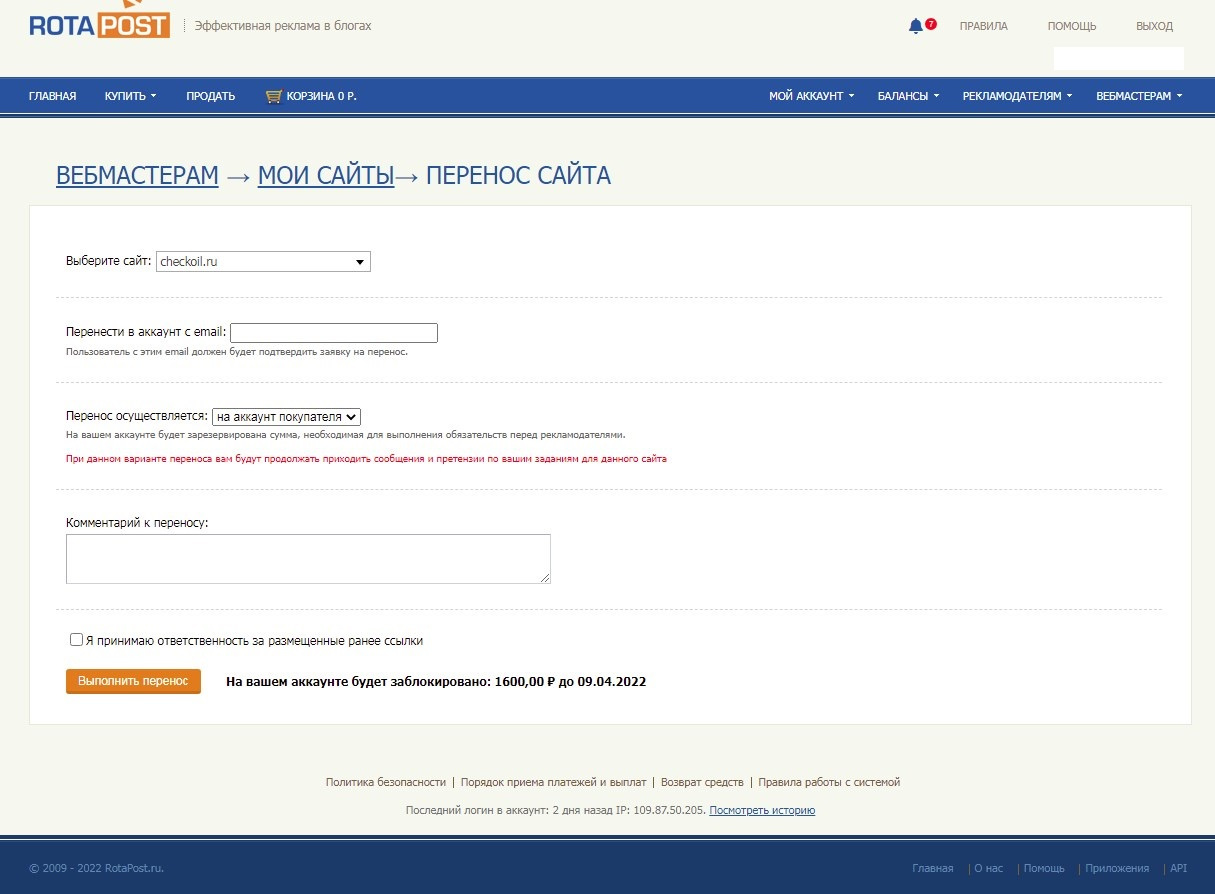This screenshot has height=894, width=1215.
Task: Focus the transfer-to-account email input field
Action: pos(334,333)
